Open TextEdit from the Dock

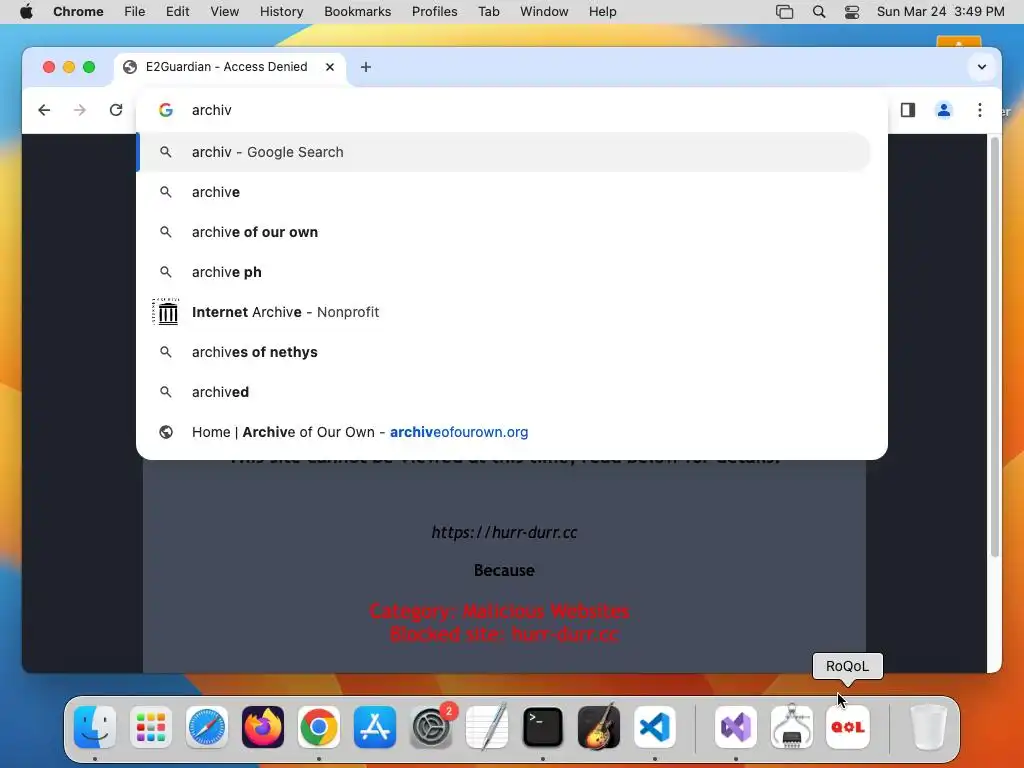pyautogui.click(x=487, y=727)
